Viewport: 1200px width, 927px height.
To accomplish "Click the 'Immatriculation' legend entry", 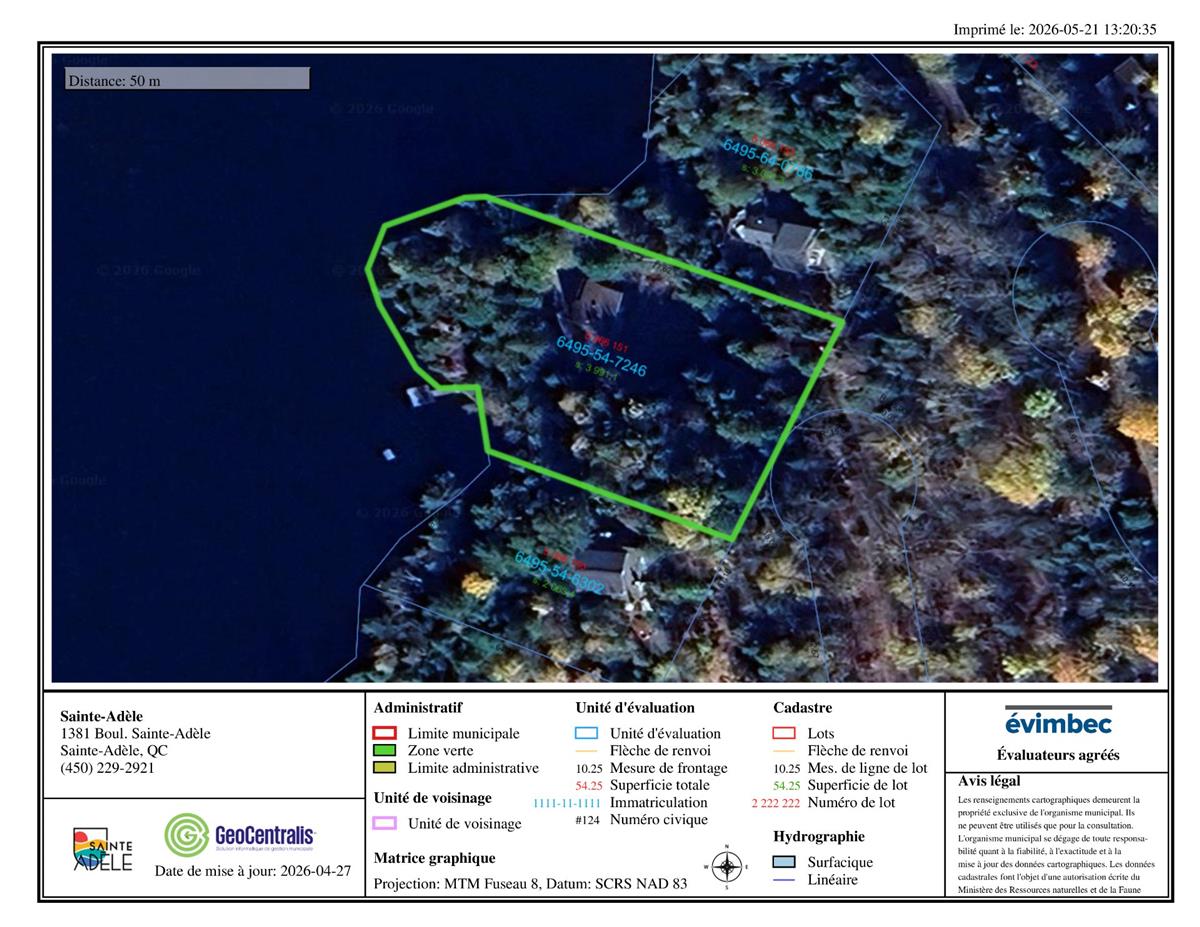I will coord(658,802).
